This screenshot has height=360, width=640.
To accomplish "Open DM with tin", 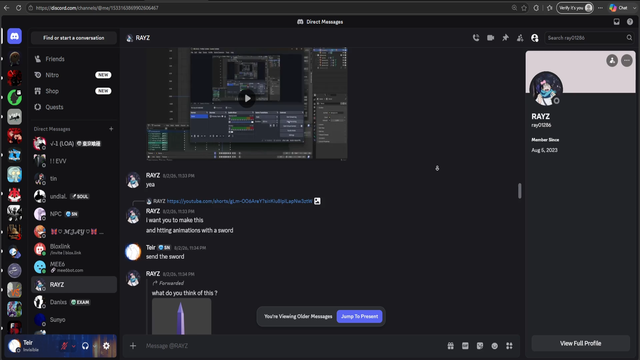I will [x=74, y=178].
